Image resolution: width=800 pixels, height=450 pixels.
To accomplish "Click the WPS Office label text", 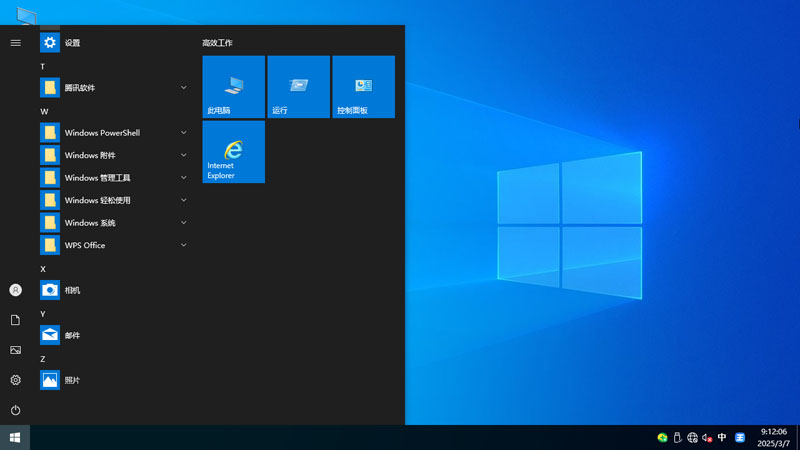I will (85, 245).
